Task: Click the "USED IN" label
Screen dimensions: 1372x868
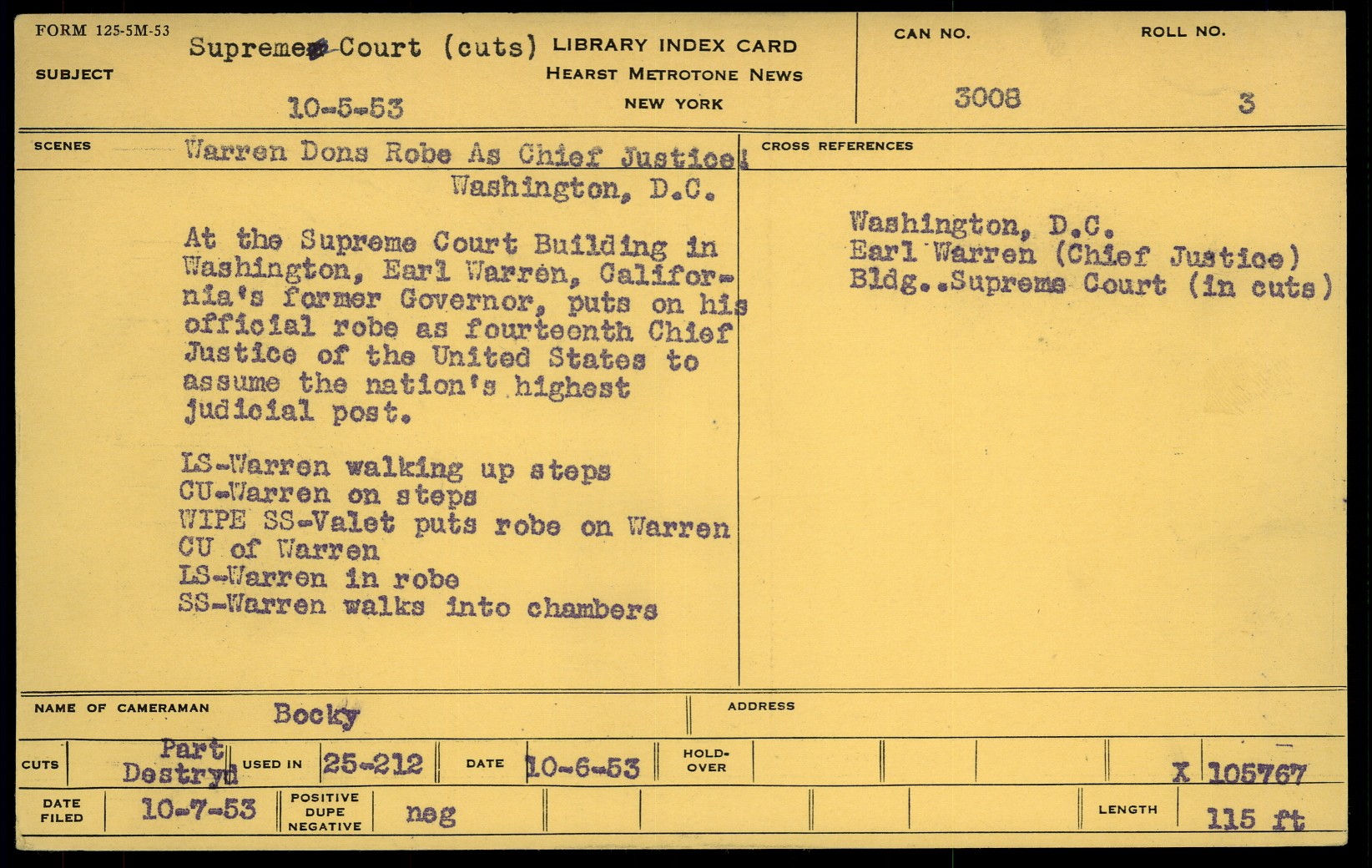Action: [273, 765]
